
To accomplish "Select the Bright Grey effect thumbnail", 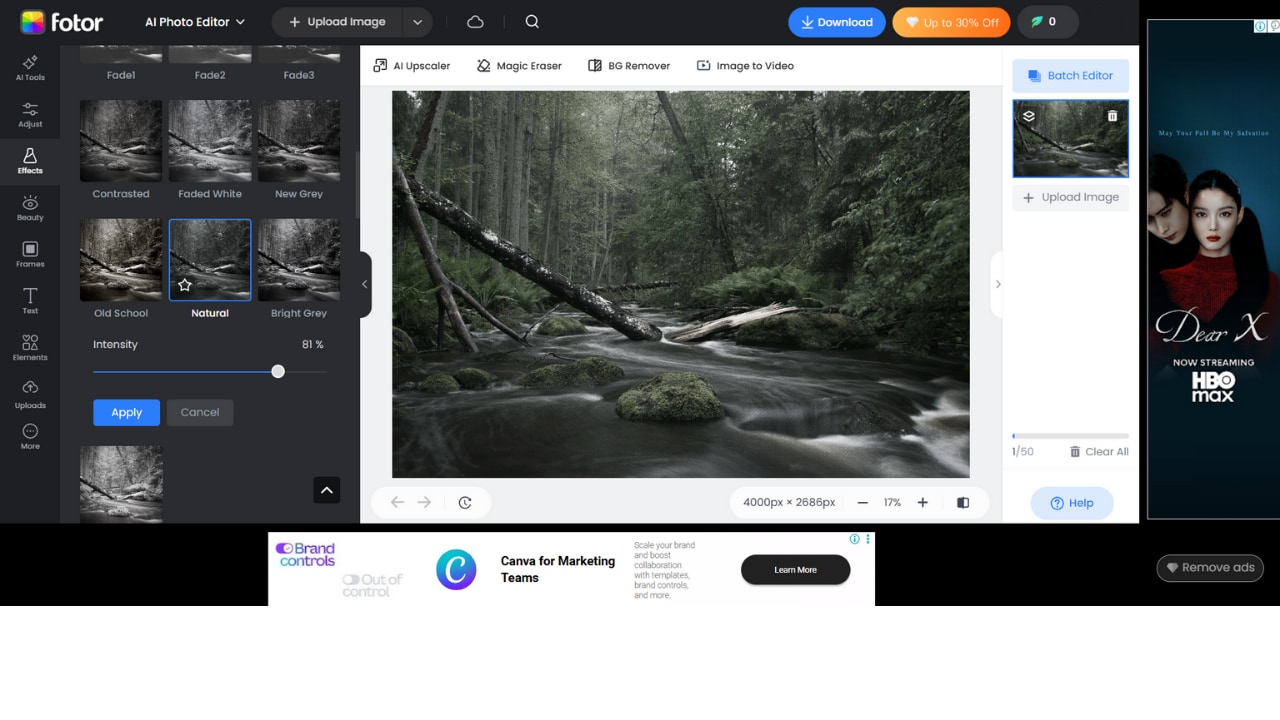I will [x=299, y=260].
